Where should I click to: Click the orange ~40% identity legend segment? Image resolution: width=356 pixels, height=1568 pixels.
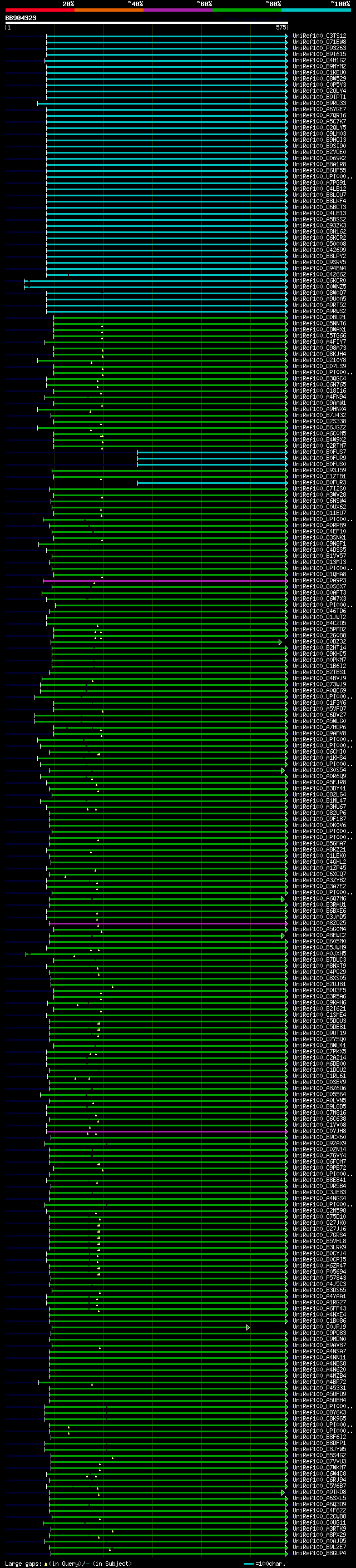point(109,10)
